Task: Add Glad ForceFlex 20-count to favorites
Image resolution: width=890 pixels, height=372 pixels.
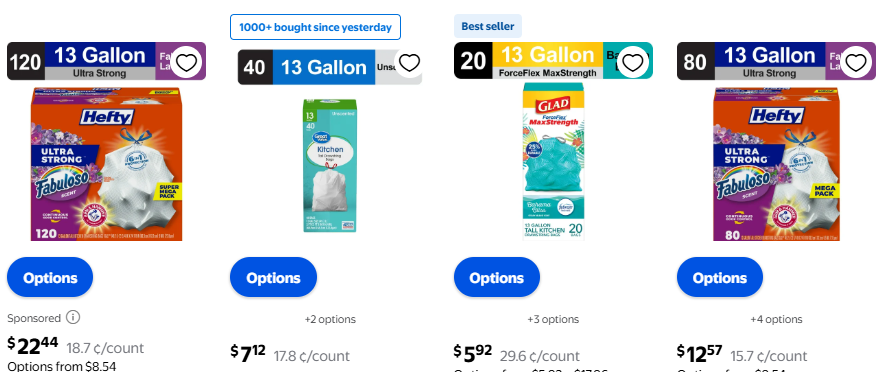Action: (633, 62)
